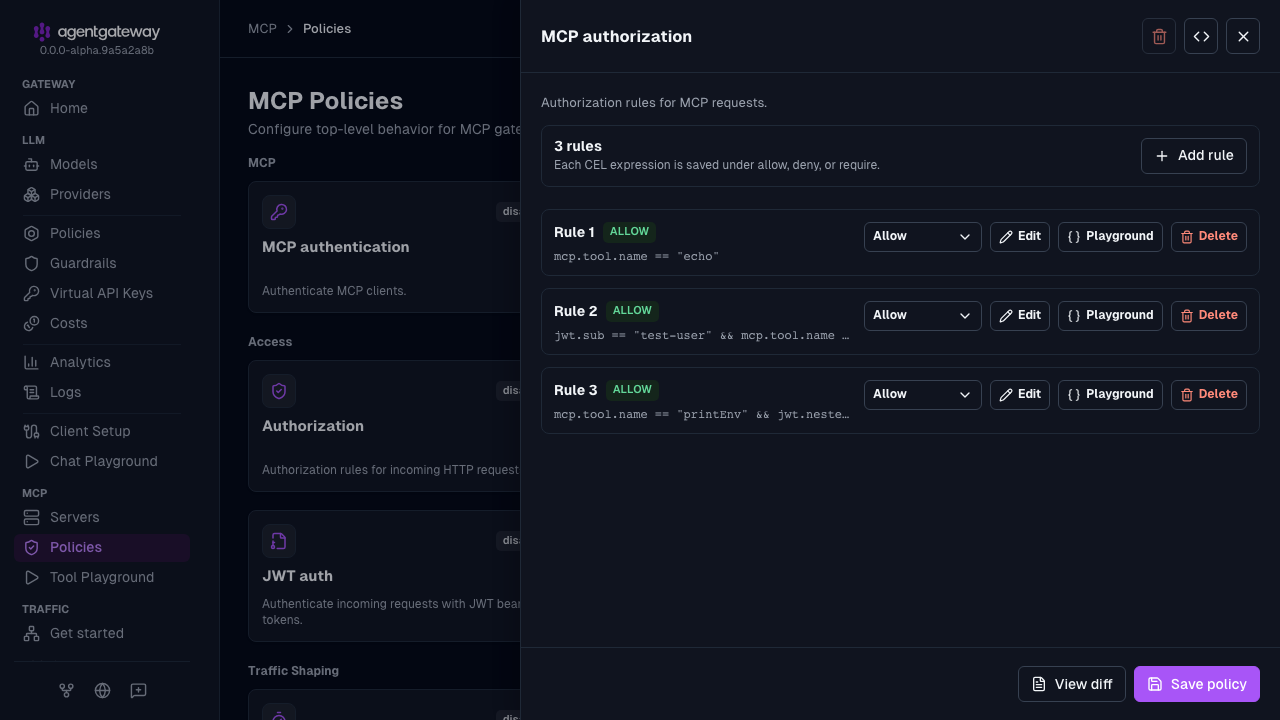
Task: Open the Rule 3 action dropdown
Action: point(922,394)
